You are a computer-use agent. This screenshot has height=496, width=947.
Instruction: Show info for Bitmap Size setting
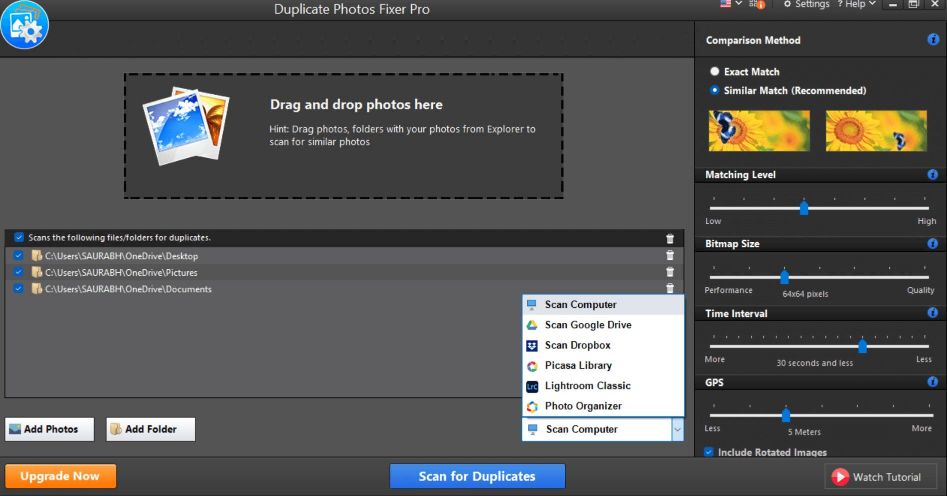tap(933, 244)
